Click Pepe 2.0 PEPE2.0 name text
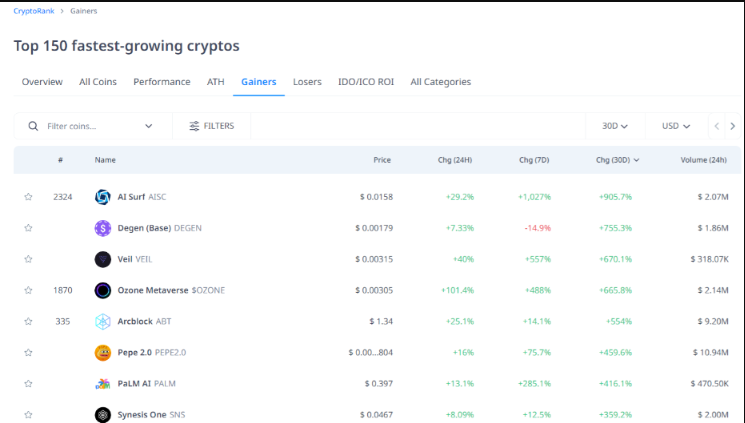Viewport: 745px width, 423px height. pos(152,353)
